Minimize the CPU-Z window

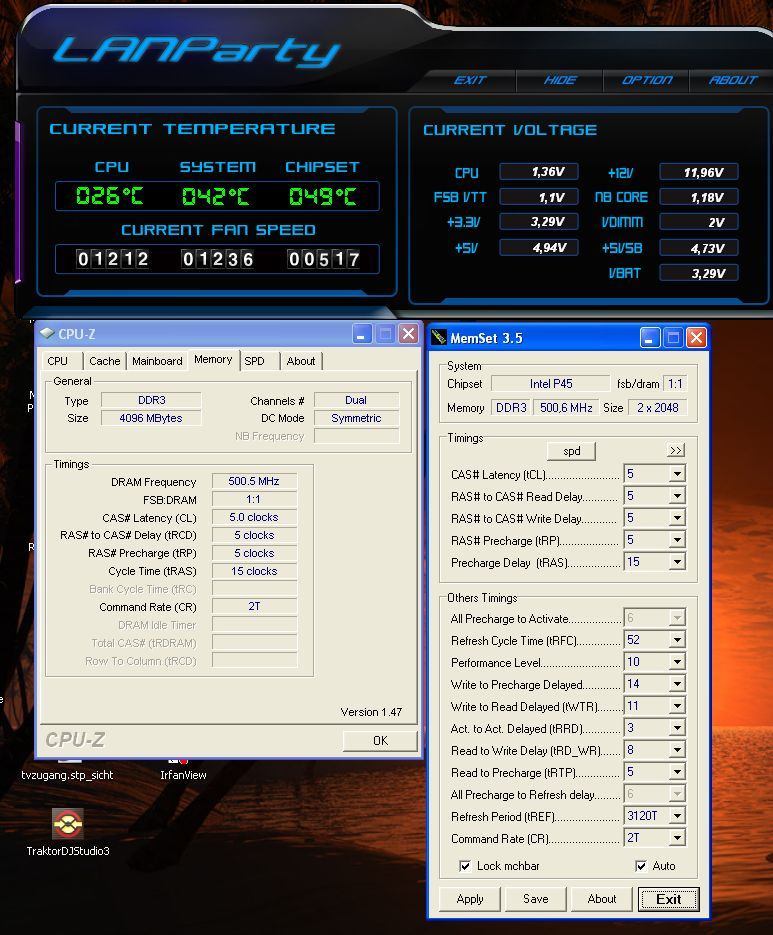pyautogui.click(x=362, y=334)
